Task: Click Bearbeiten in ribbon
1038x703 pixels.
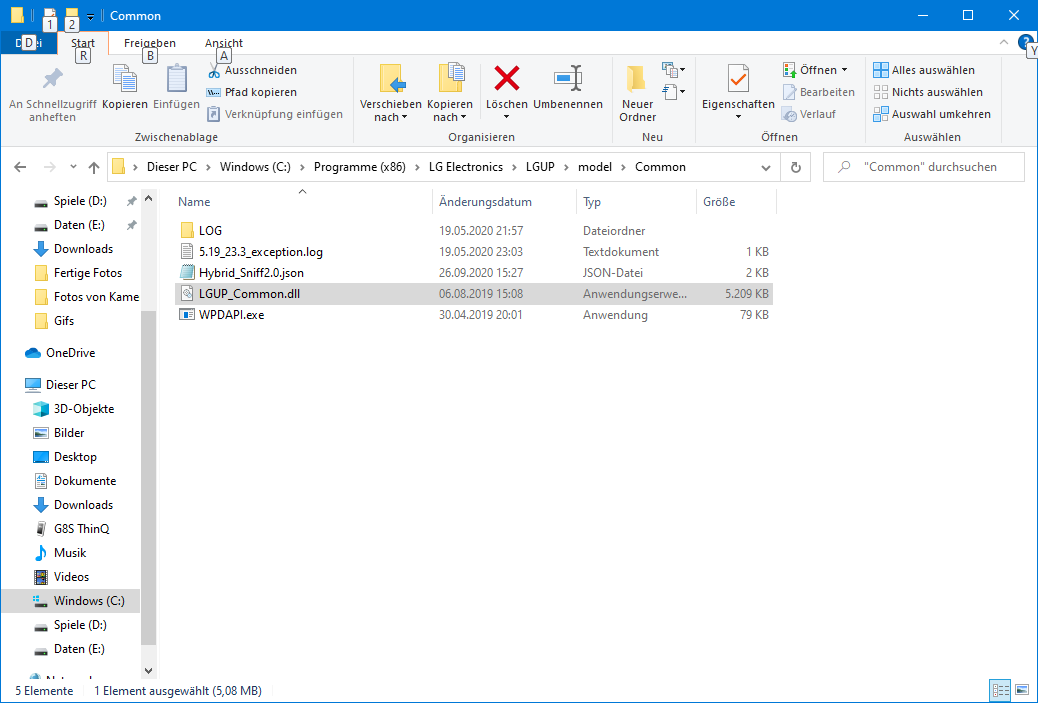Action: click(819, 92)
